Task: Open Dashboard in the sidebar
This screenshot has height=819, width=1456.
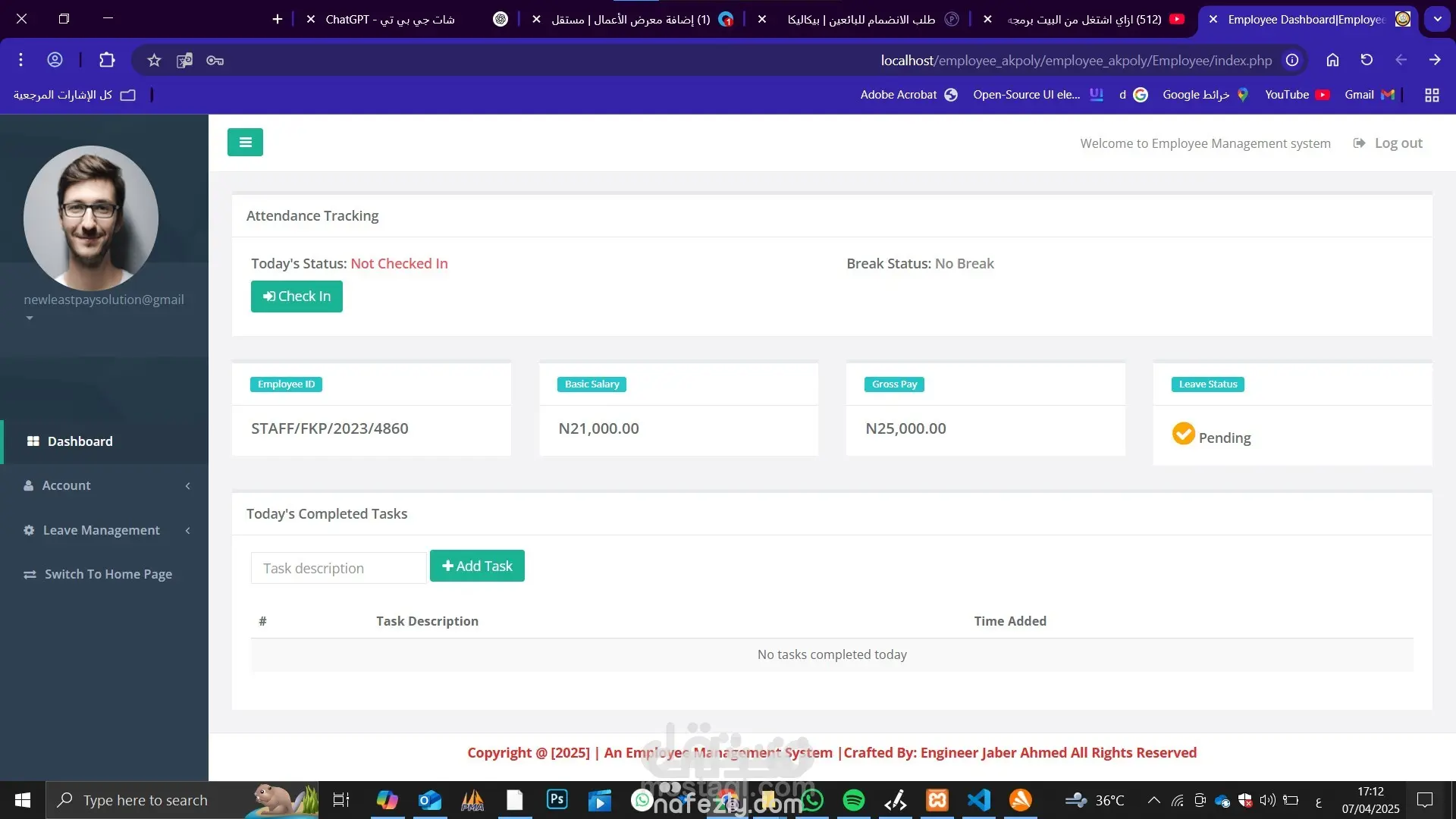Action: [x=80, y=441]
